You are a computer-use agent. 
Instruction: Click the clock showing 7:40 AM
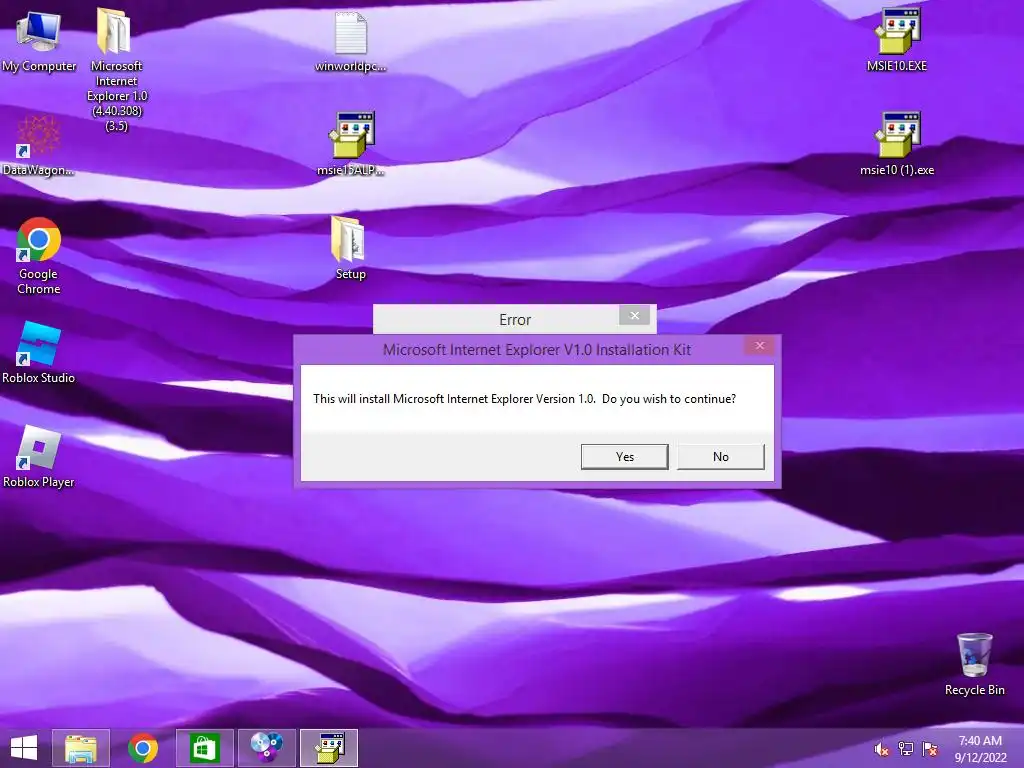[980, 749]
